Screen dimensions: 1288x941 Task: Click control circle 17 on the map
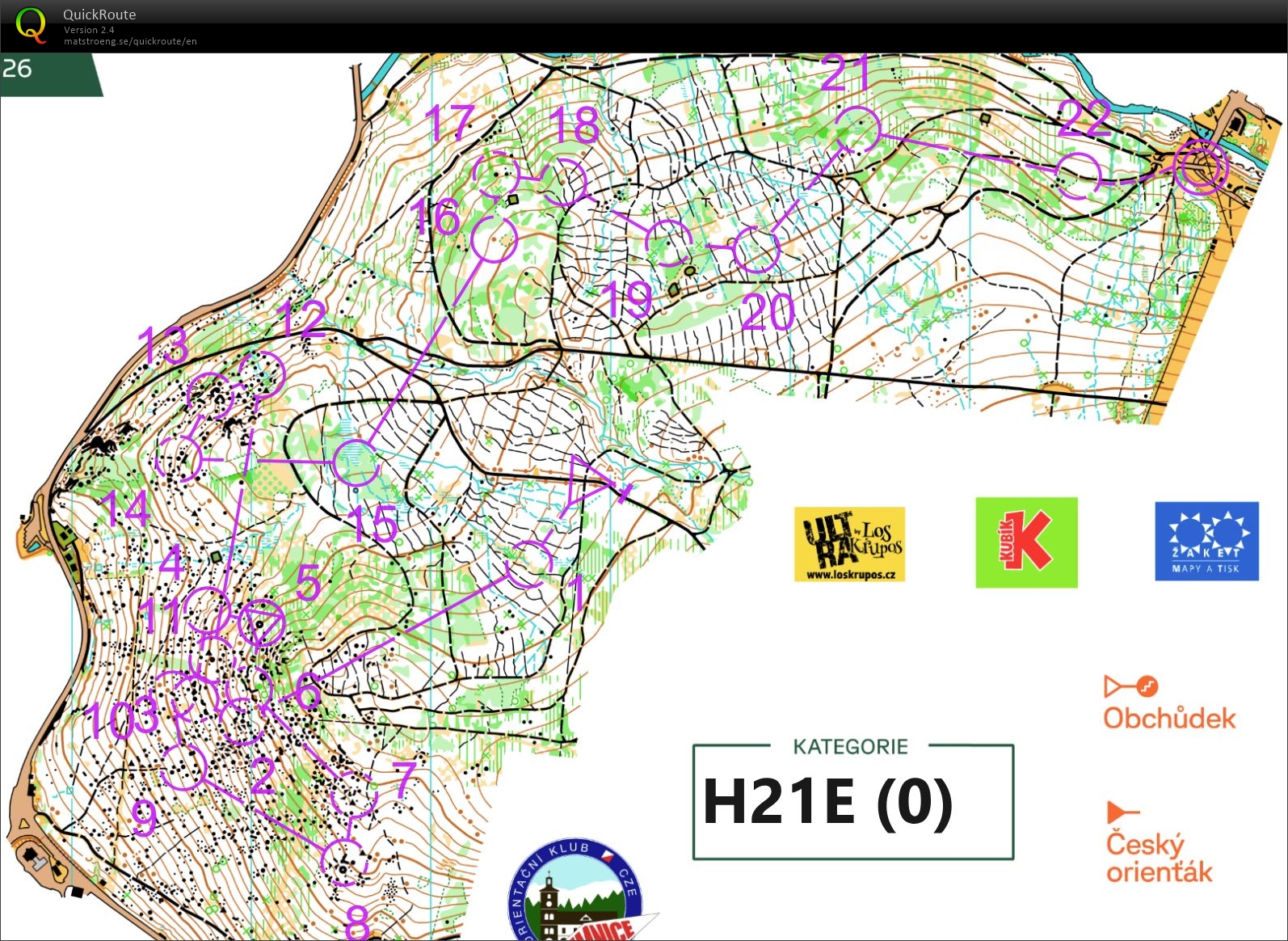[495, 175]
